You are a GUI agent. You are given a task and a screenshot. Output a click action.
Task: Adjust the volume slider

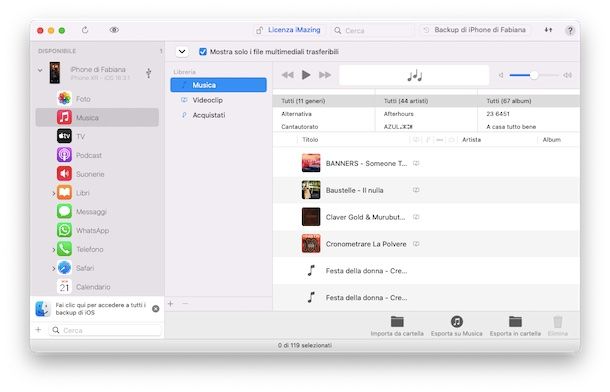(534, 75)
